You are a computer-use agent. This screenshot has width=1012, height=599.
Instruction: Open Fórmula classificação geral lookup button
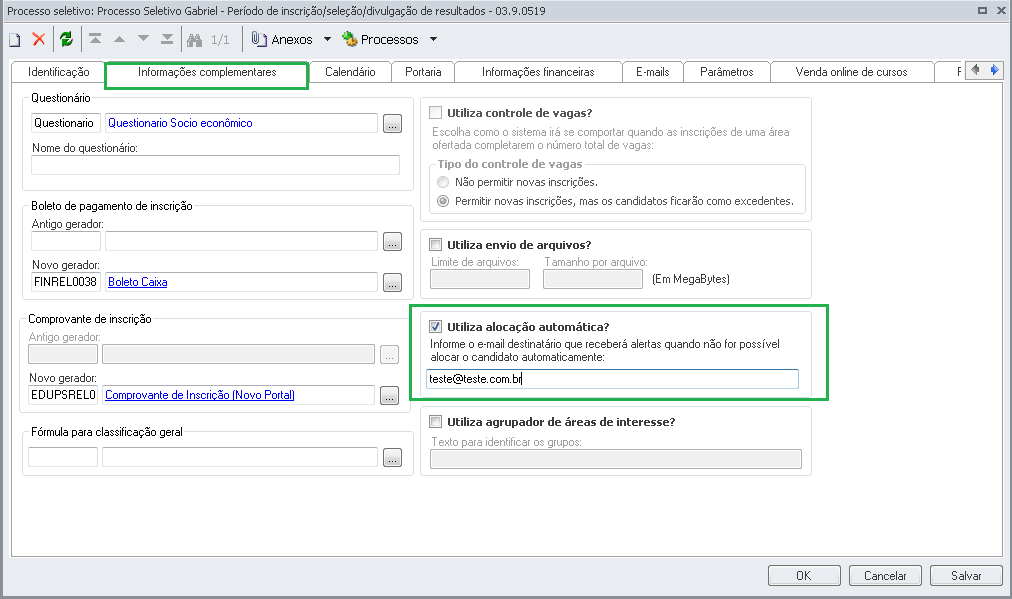tap(392, 458)
